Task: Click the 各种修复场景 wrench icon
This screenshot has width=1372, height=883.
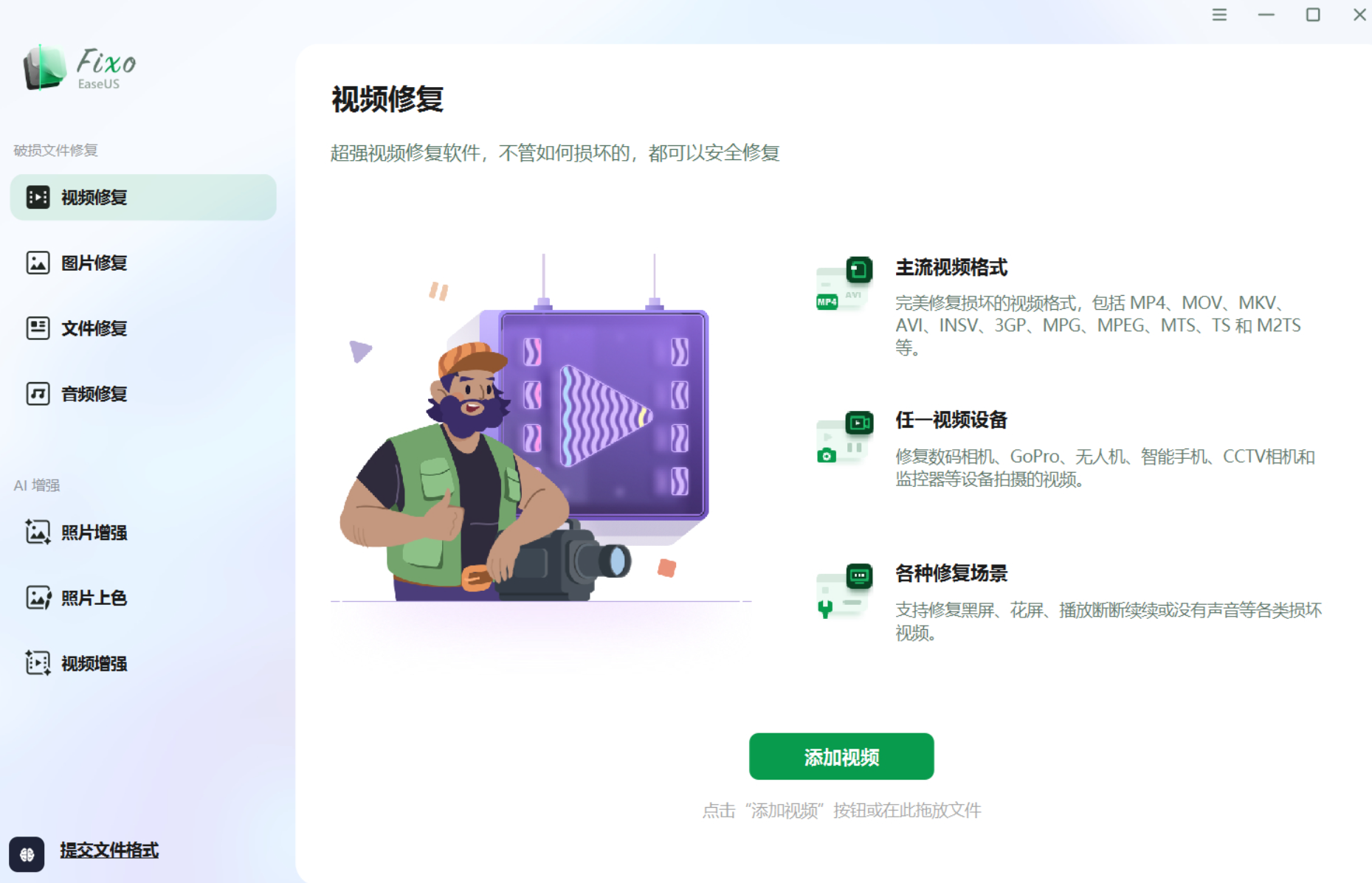Action: point(844,591)
